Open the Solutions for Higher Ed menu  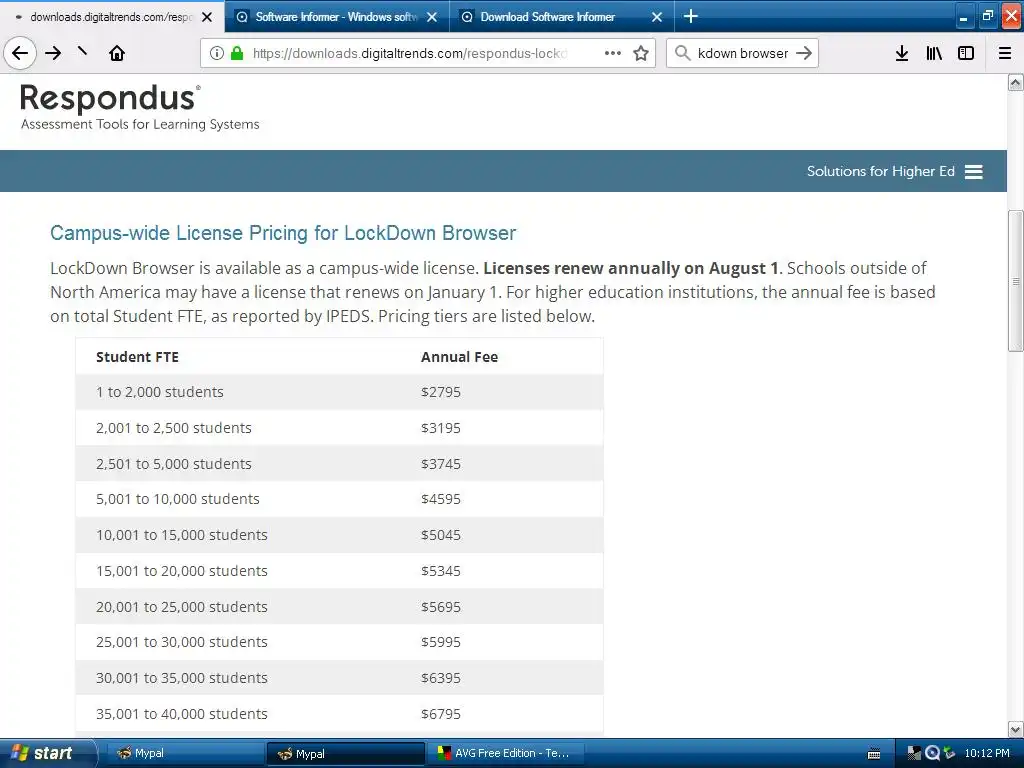coord(895,171)
